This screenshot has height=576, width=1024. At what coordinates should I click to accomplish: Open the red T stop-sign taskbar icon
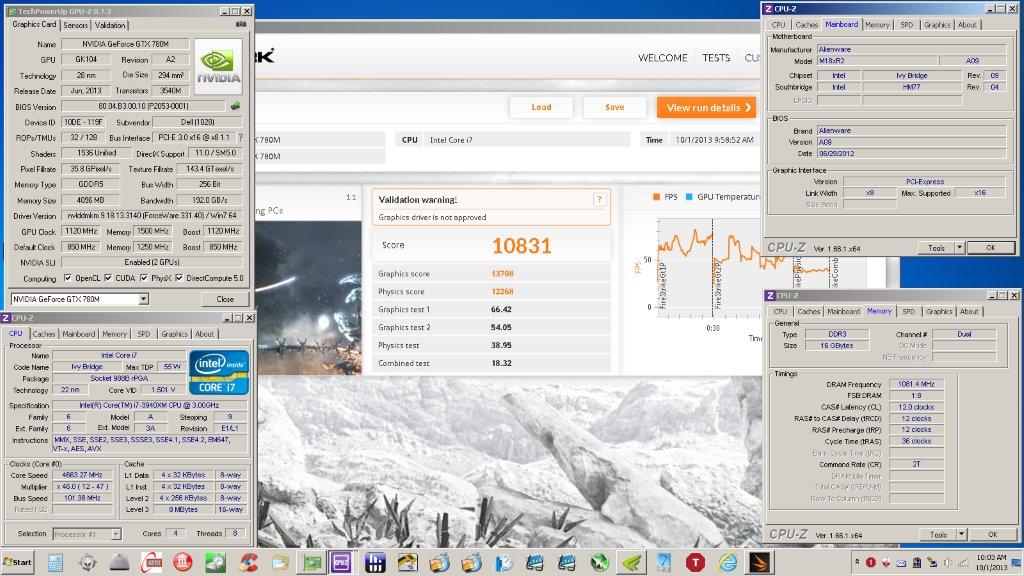click(x=696, y=562)
